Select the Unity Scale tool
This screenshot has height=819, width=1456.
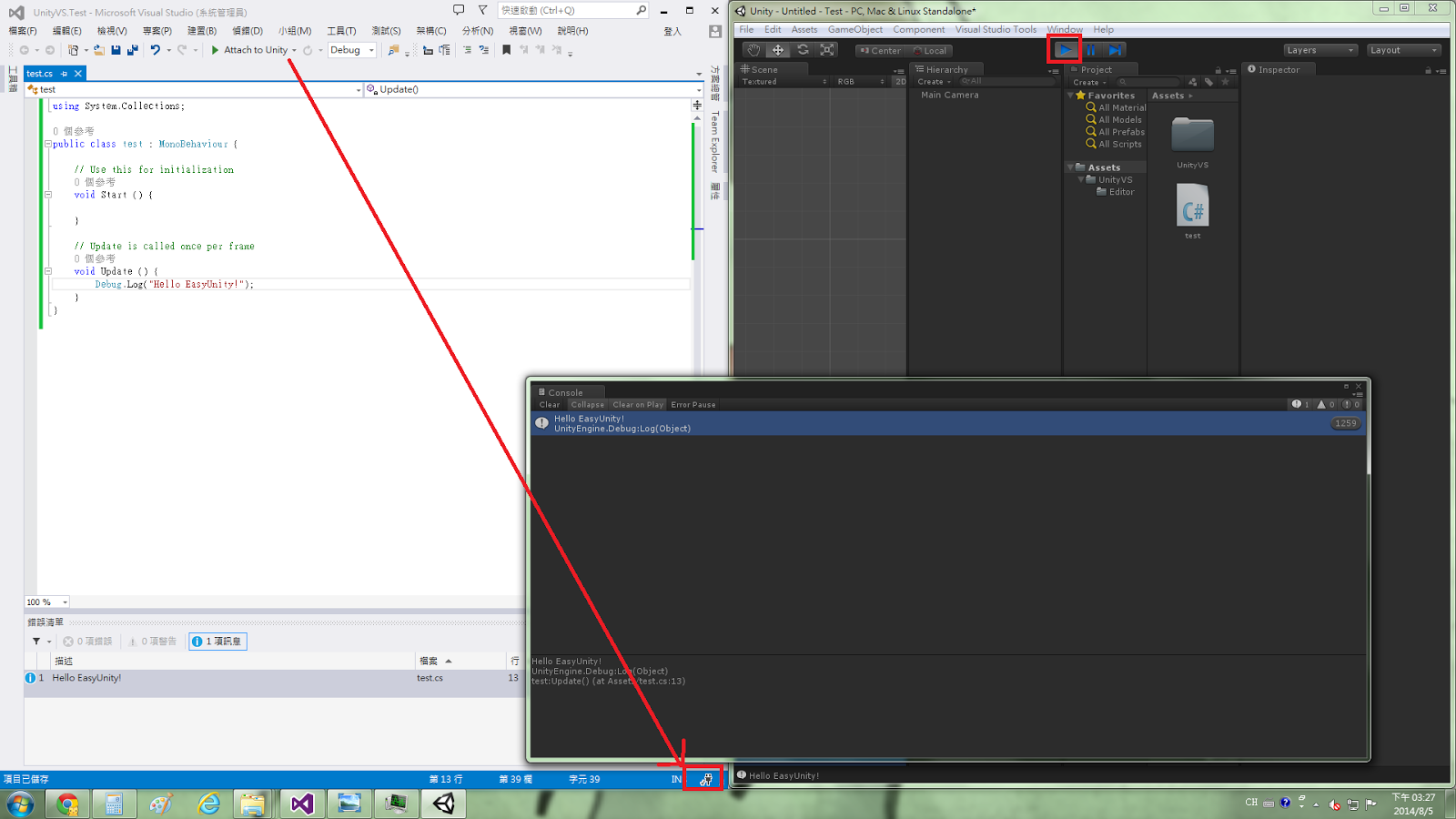[x=827, y=50]
